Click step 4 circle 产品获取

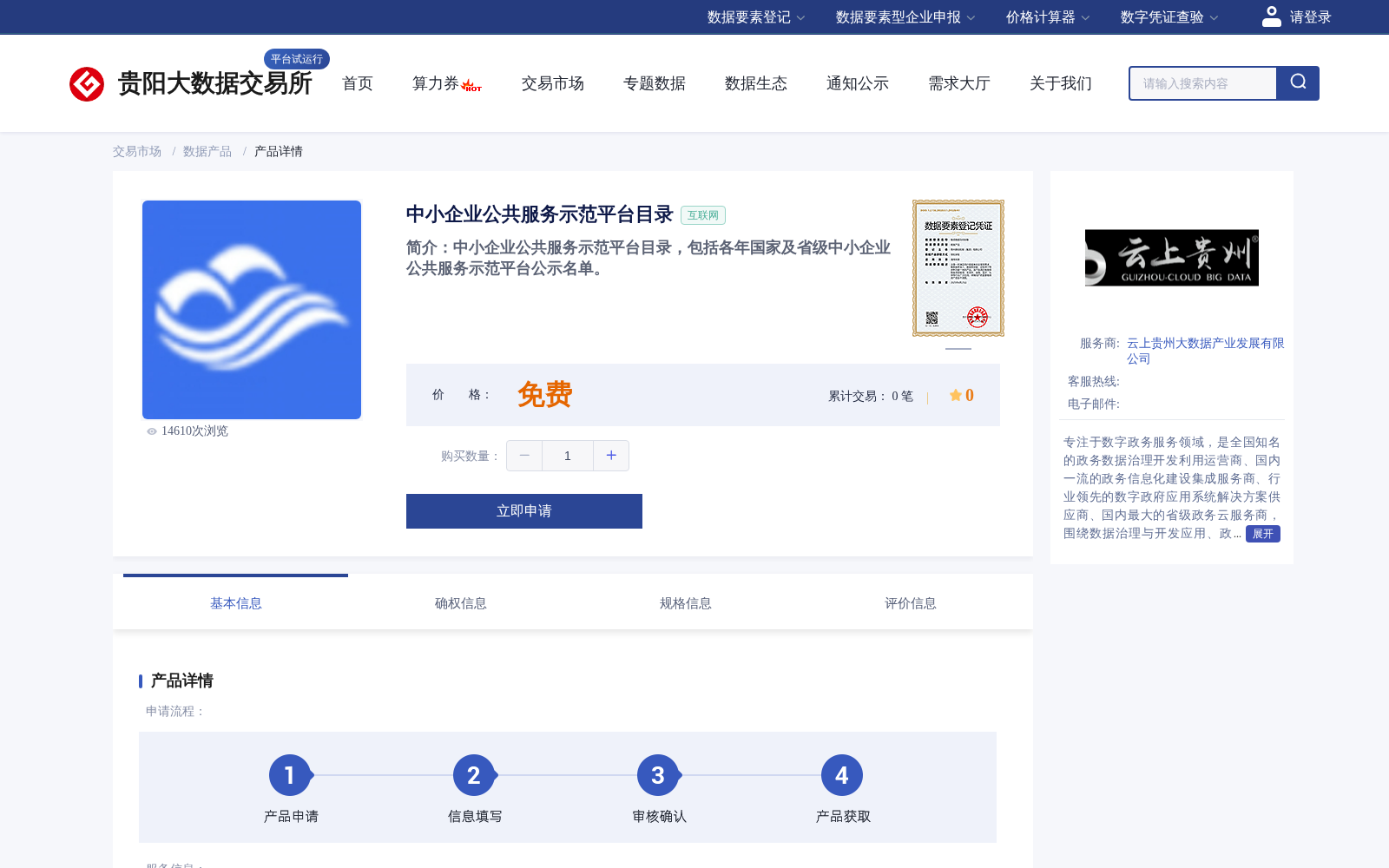pyautogui.click(x=842, y=775)
